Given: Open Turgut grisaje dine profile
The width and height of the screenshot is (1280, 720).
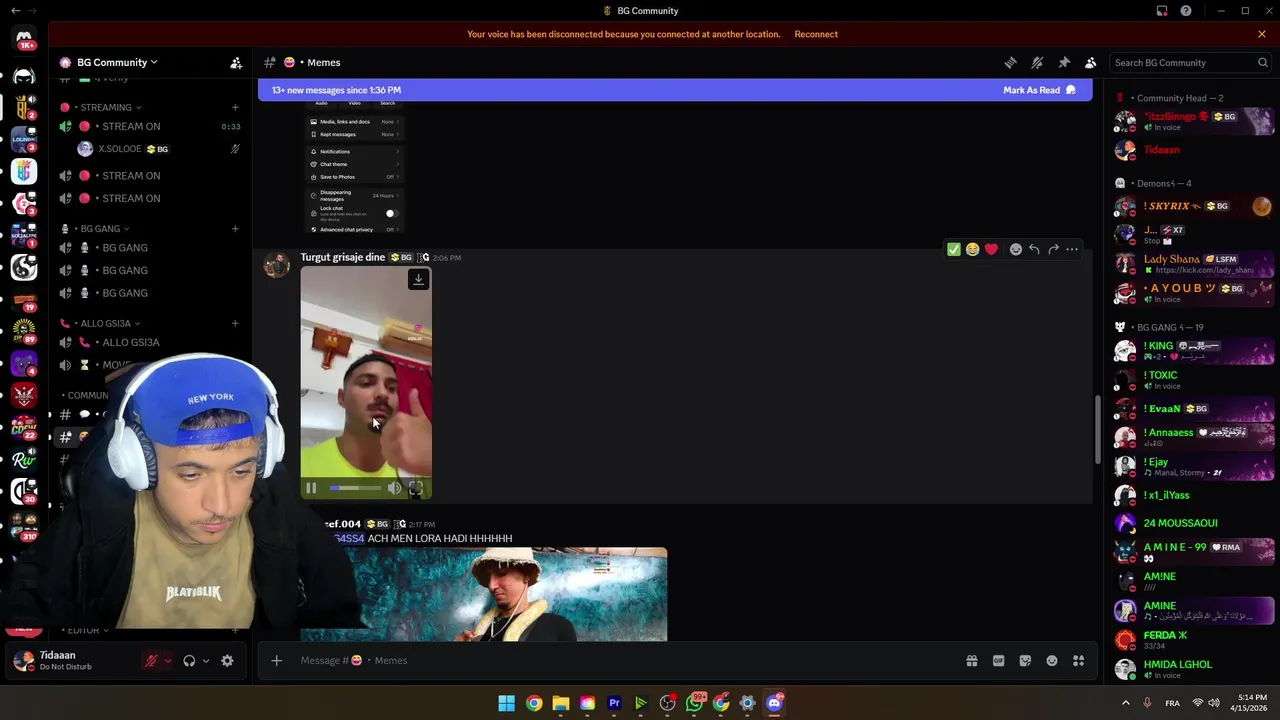Looking at the screenshot, I should [342, 257].
